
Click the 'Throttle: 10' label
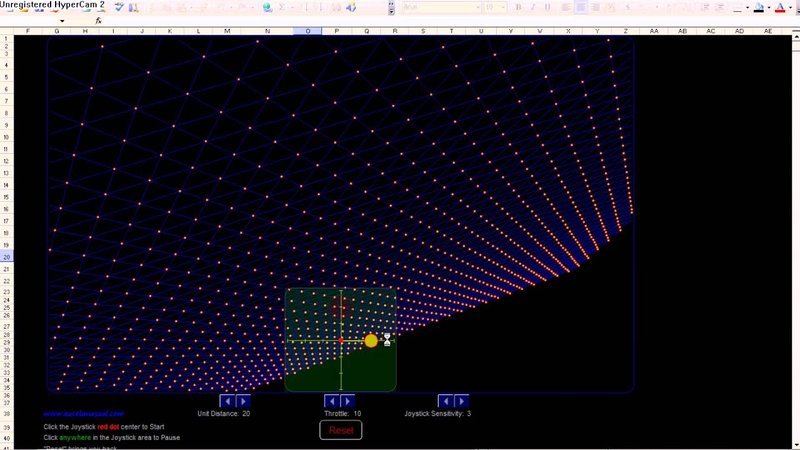342,414
